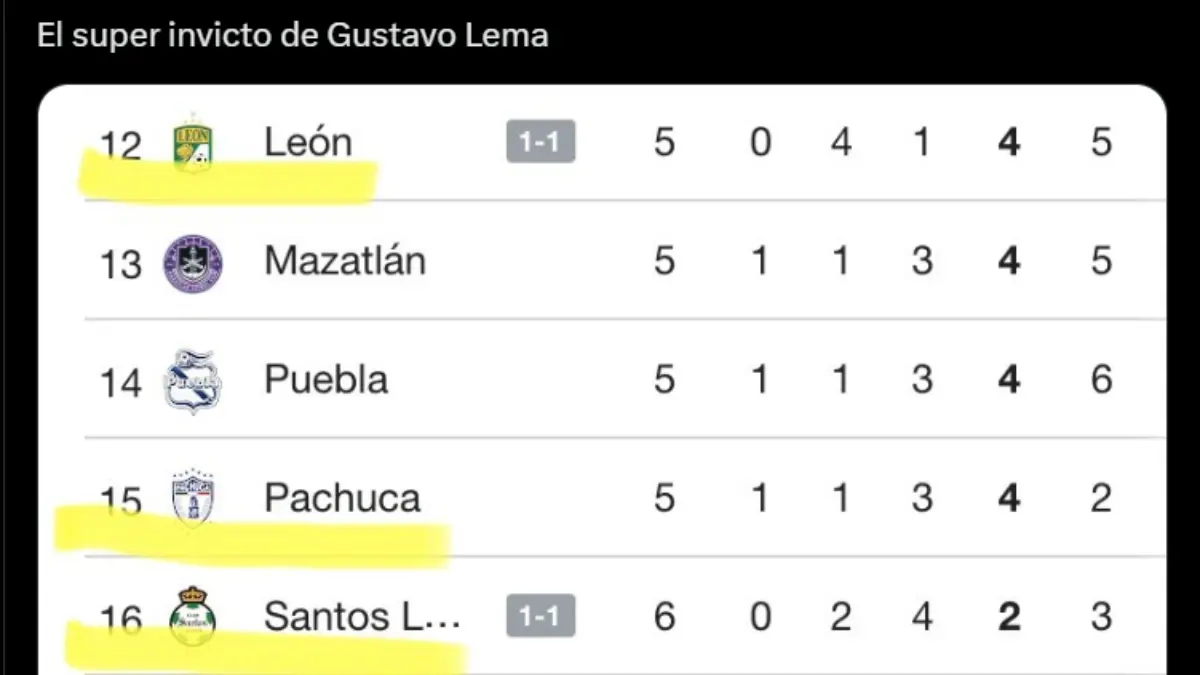Open León's live match score badge

[541, 141]
